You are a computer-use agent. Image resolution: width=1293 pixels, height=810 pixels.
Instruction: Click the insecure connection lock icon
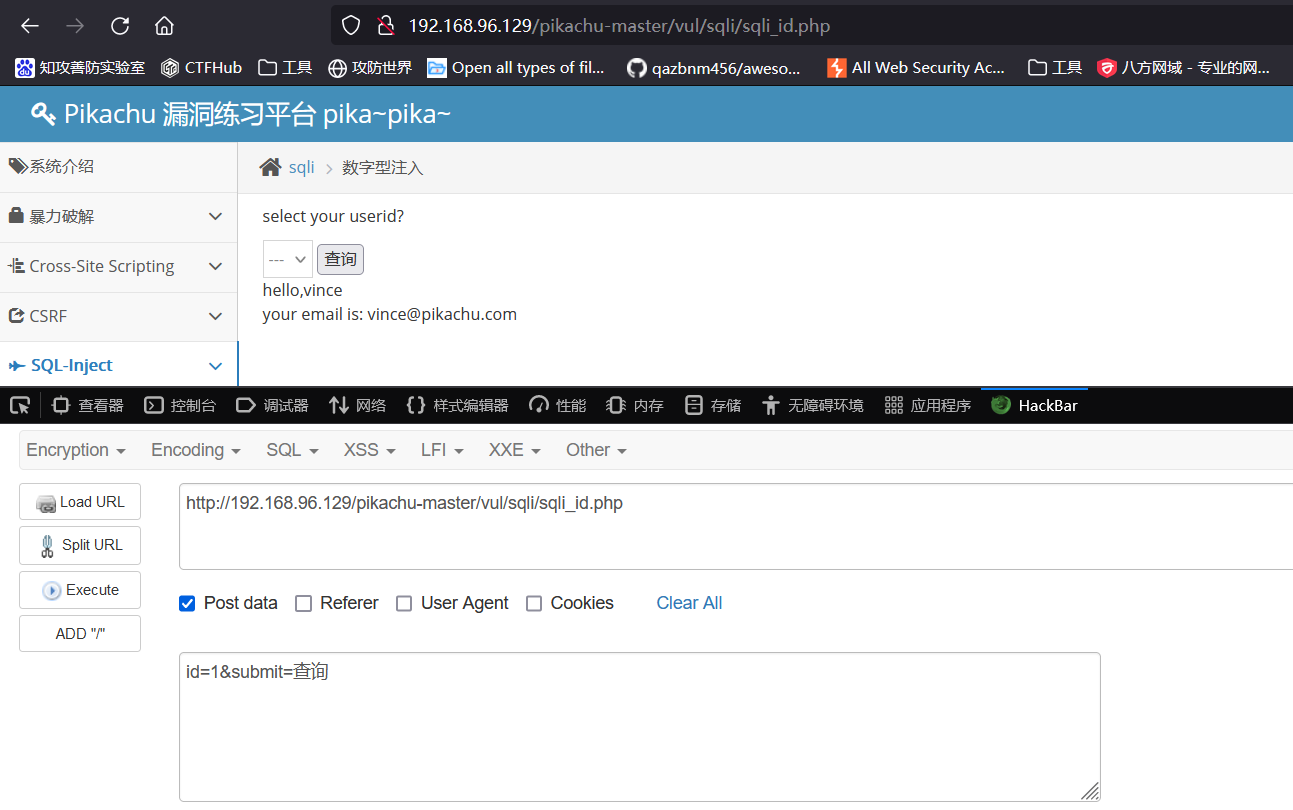(x=385, y=26)
